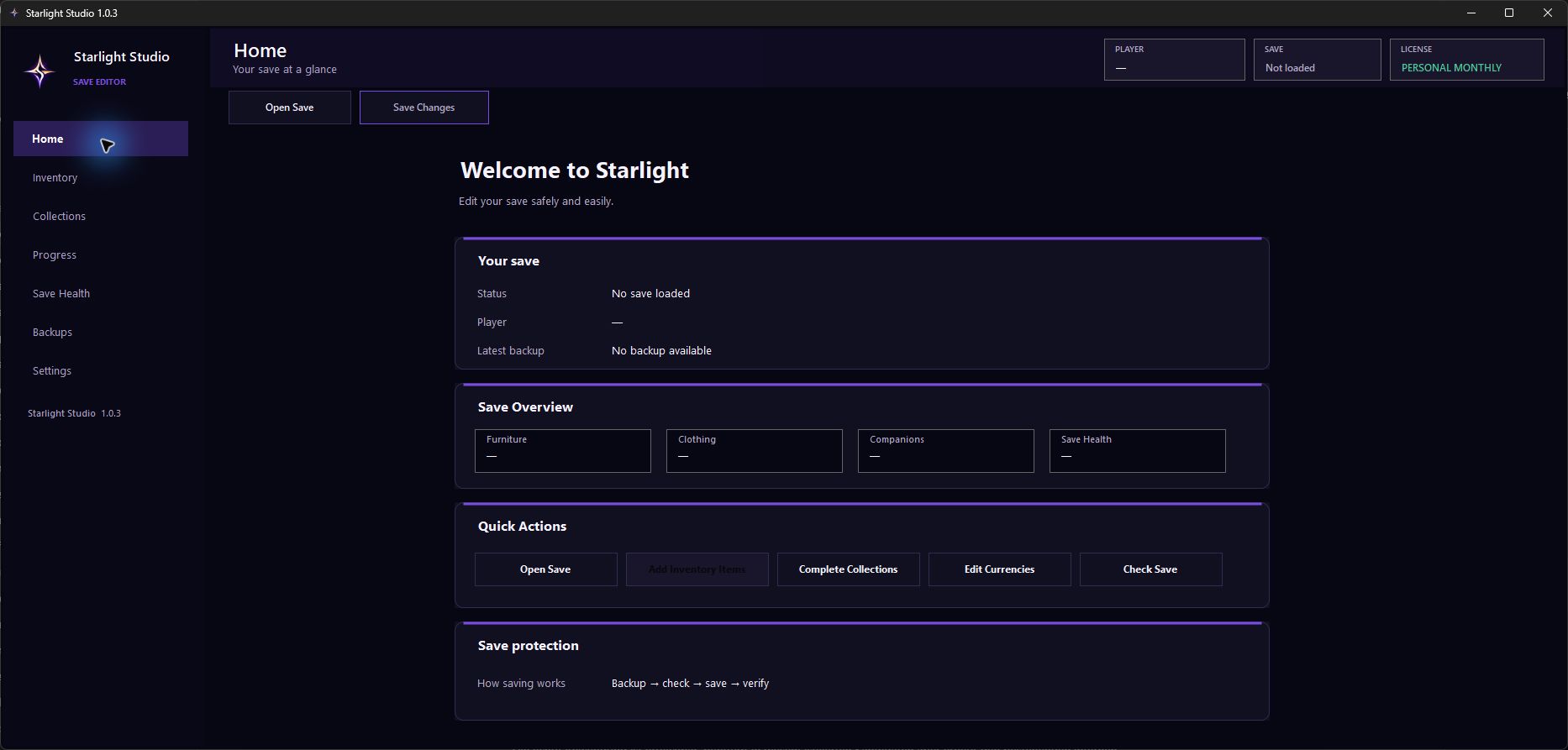This screenshot has width=1568, height=750.
Task: Click the 'Starlight Studio 1.0.3' sidebar version text
Action: (74, 413)
